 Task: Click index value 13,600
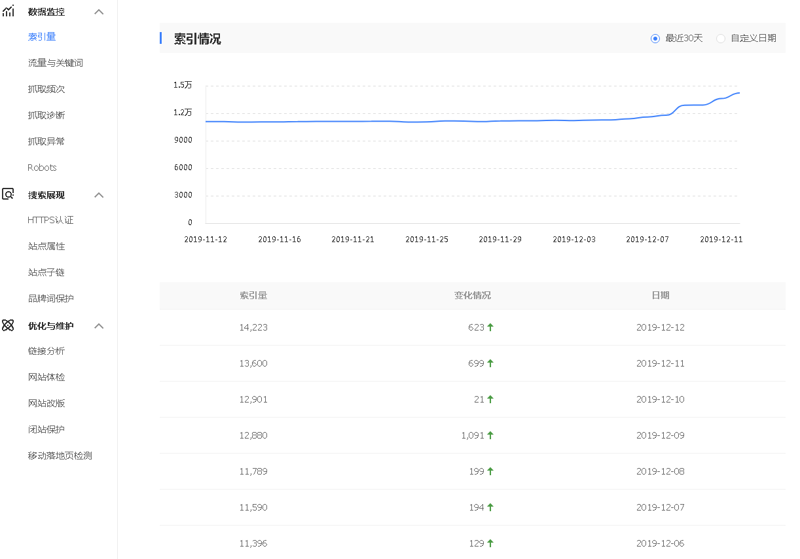(254, 363)
